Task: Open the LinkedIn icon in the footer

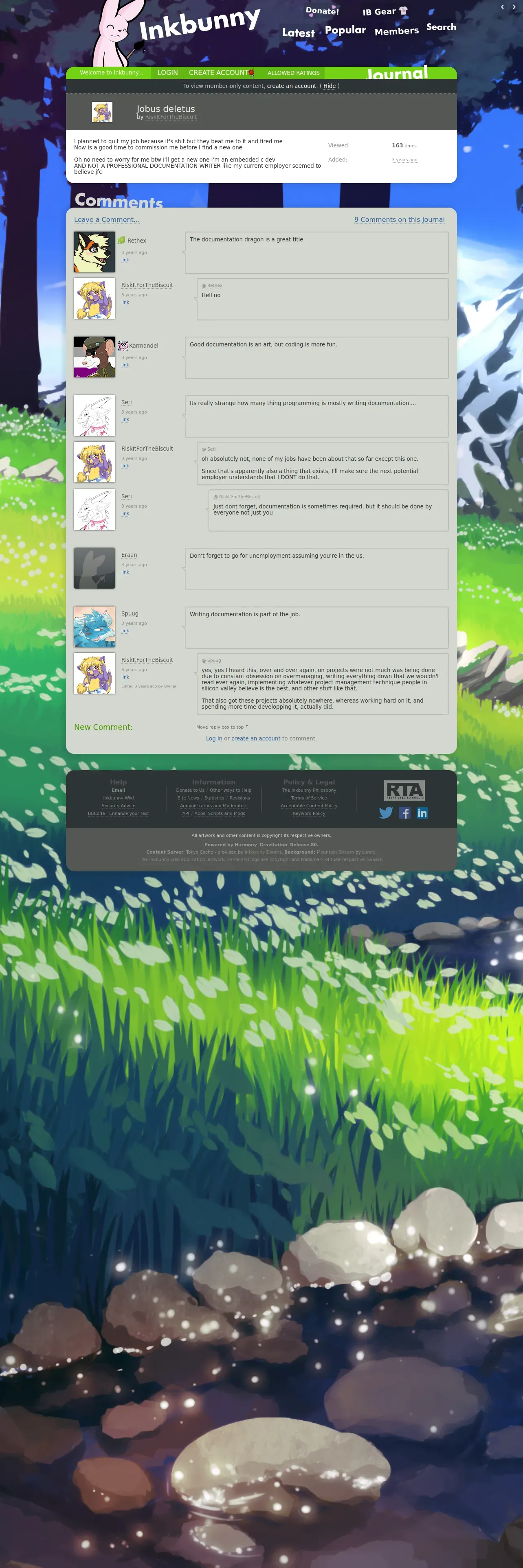Action: click(x=422, y=812)
